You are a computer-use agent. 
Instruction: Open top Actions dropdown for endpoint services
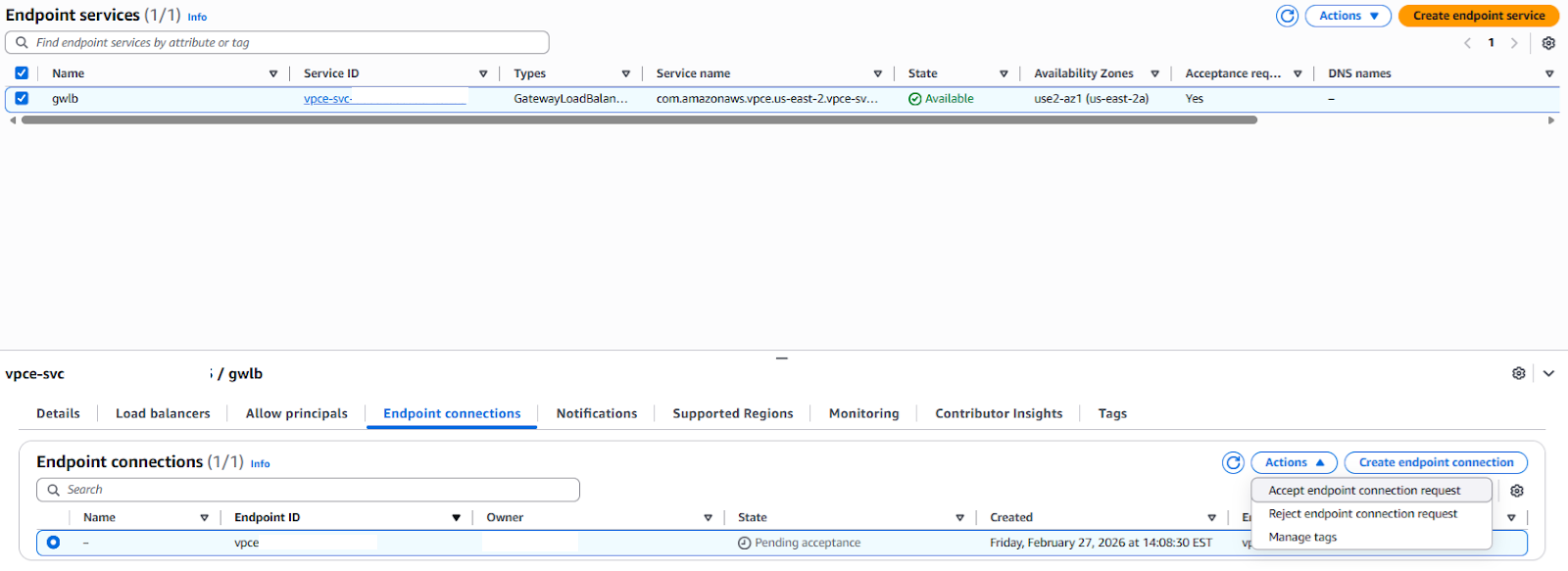click(1347, 16)
